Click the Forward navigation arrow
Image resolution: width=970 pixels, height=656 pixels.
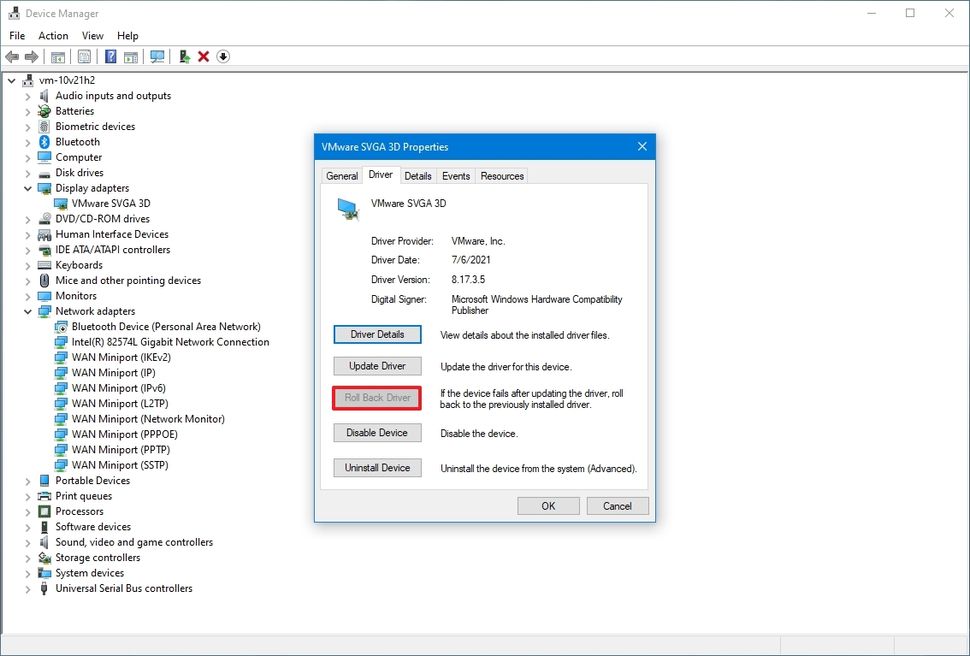point(33,57)
